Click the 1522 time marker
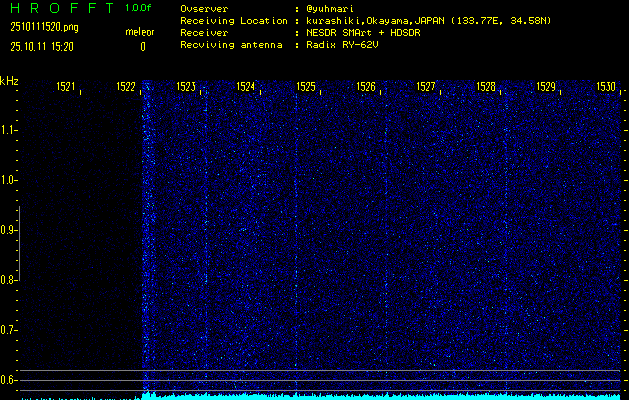 click(x=126, y=88)
